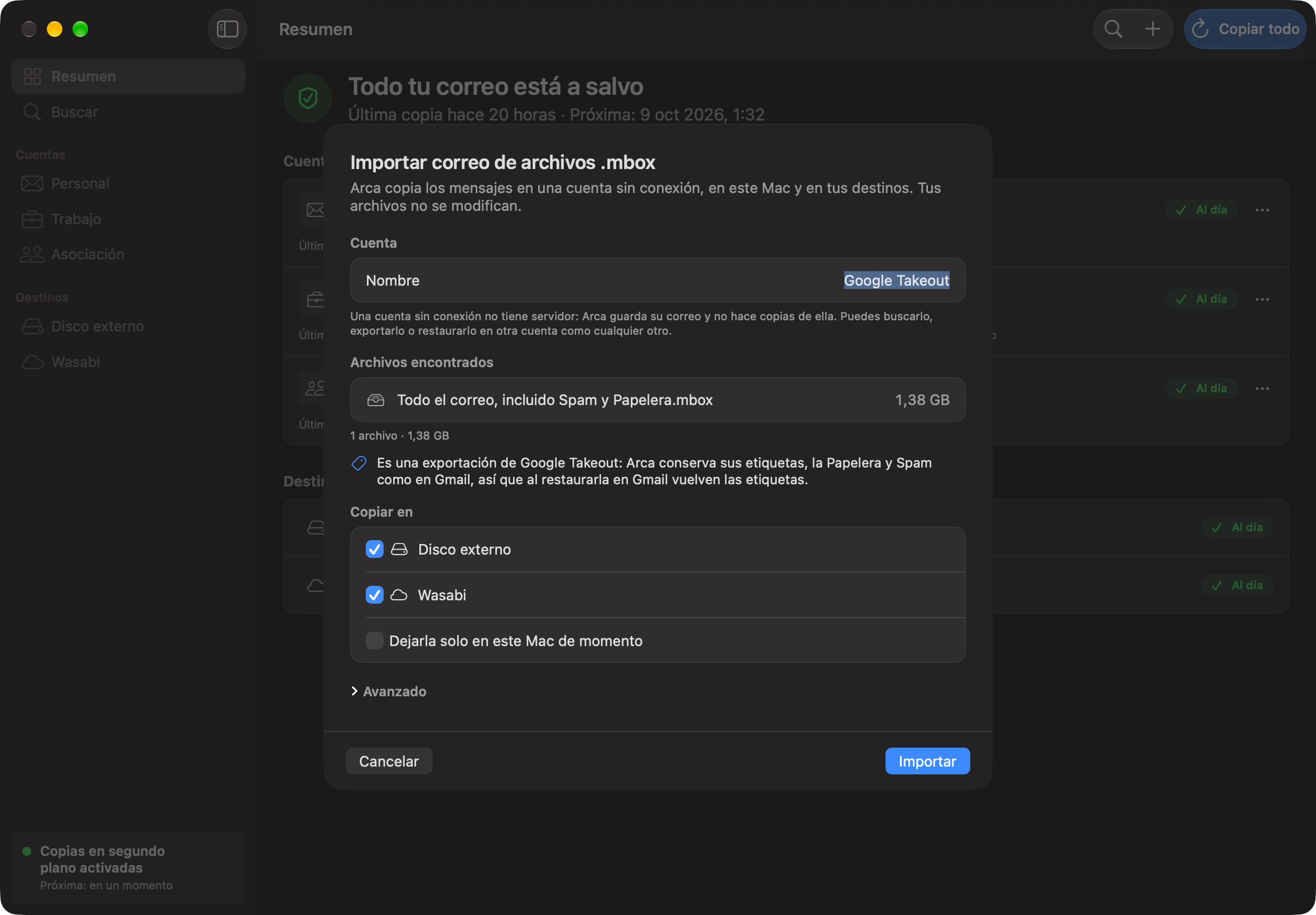This screenshot has width=1316, height=915.
Task: Select the Trabajo account in sidebar
Action: point(128,219)
